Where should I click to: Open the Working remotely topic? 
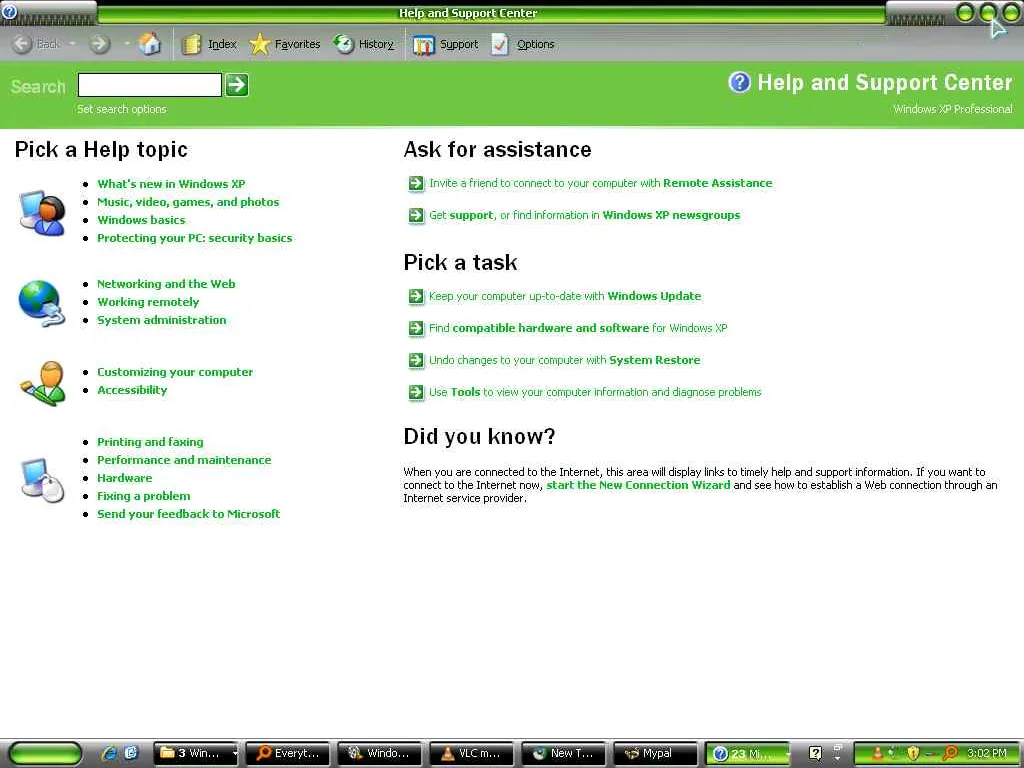(x=148, y=302)
